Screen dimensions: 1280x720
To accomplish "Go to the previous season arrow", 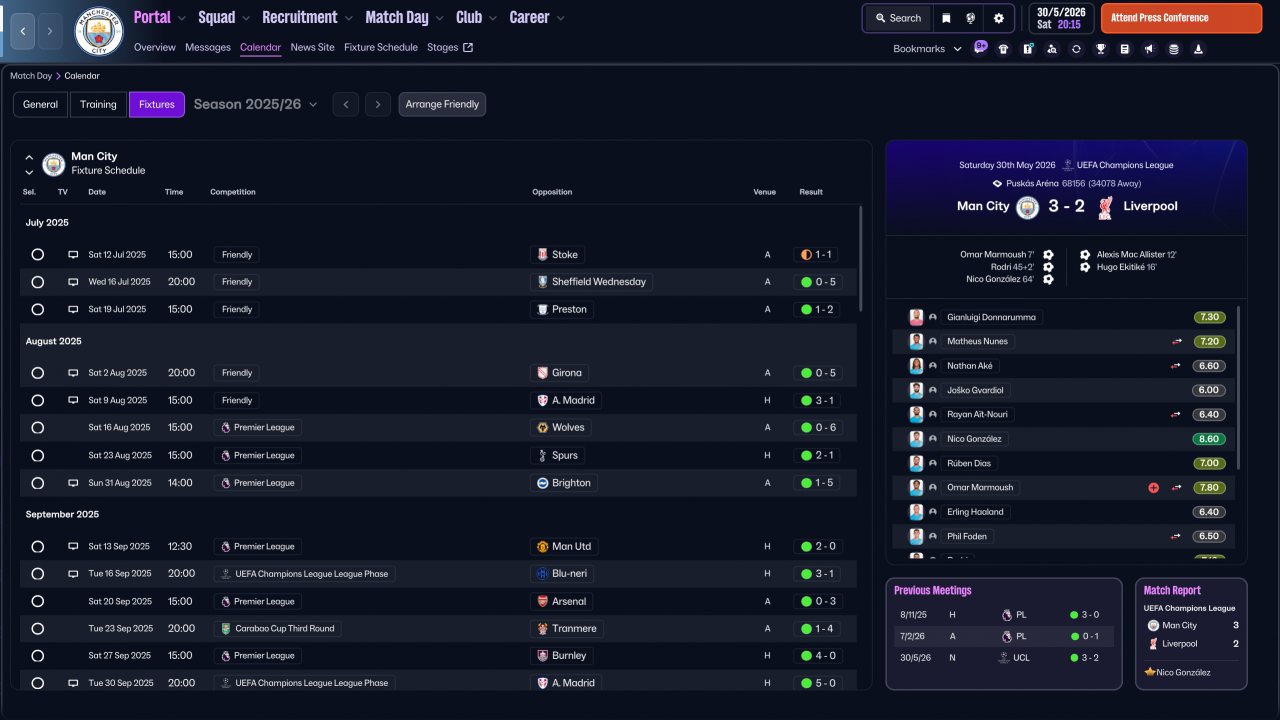I will [346, 104].
